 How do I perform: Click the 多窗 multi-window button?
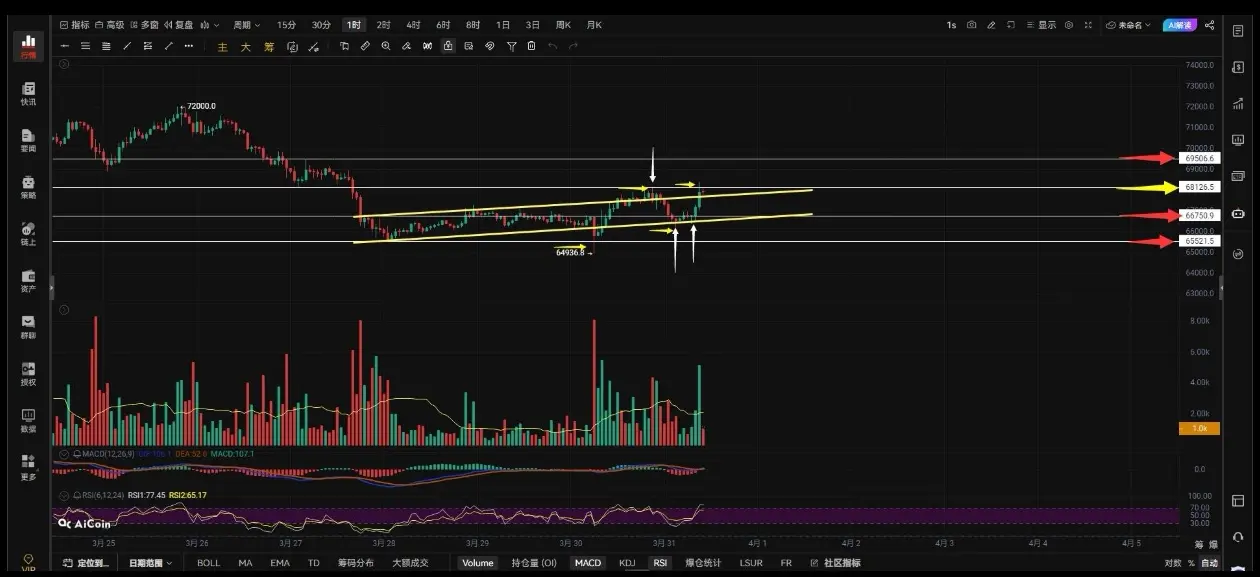[144, 25]
